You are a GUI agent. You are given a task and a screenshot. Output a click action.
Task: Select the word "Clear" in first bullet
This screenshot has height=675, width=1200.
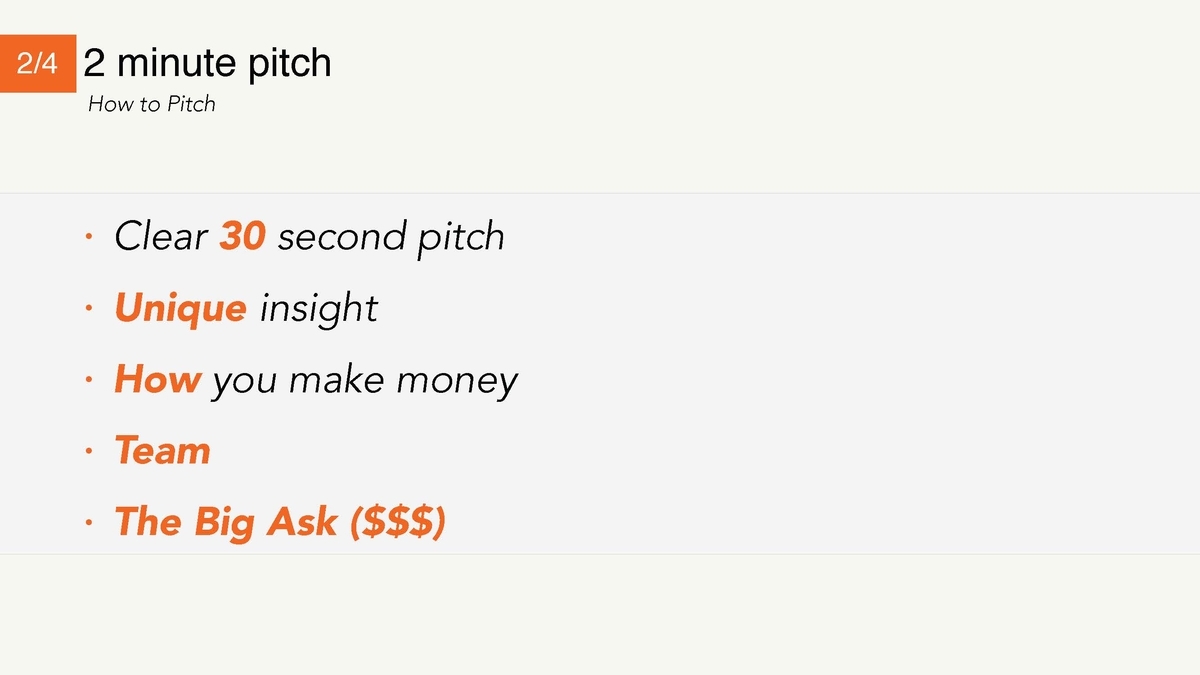[161, 237]
